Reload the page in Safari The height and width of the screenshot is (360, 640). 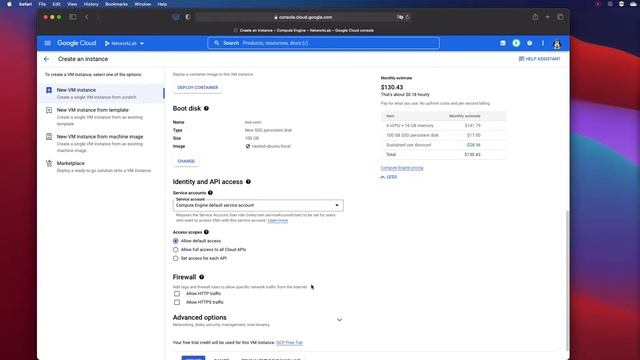[407, 17]
